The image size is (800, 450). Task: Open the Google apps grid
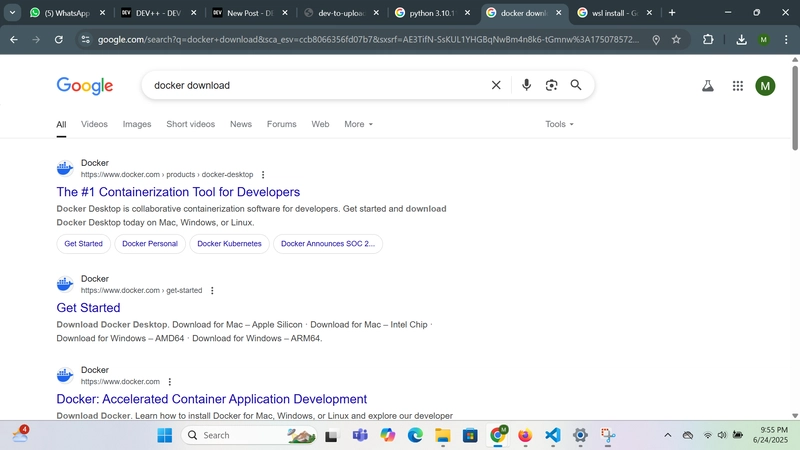click(738, 86)
